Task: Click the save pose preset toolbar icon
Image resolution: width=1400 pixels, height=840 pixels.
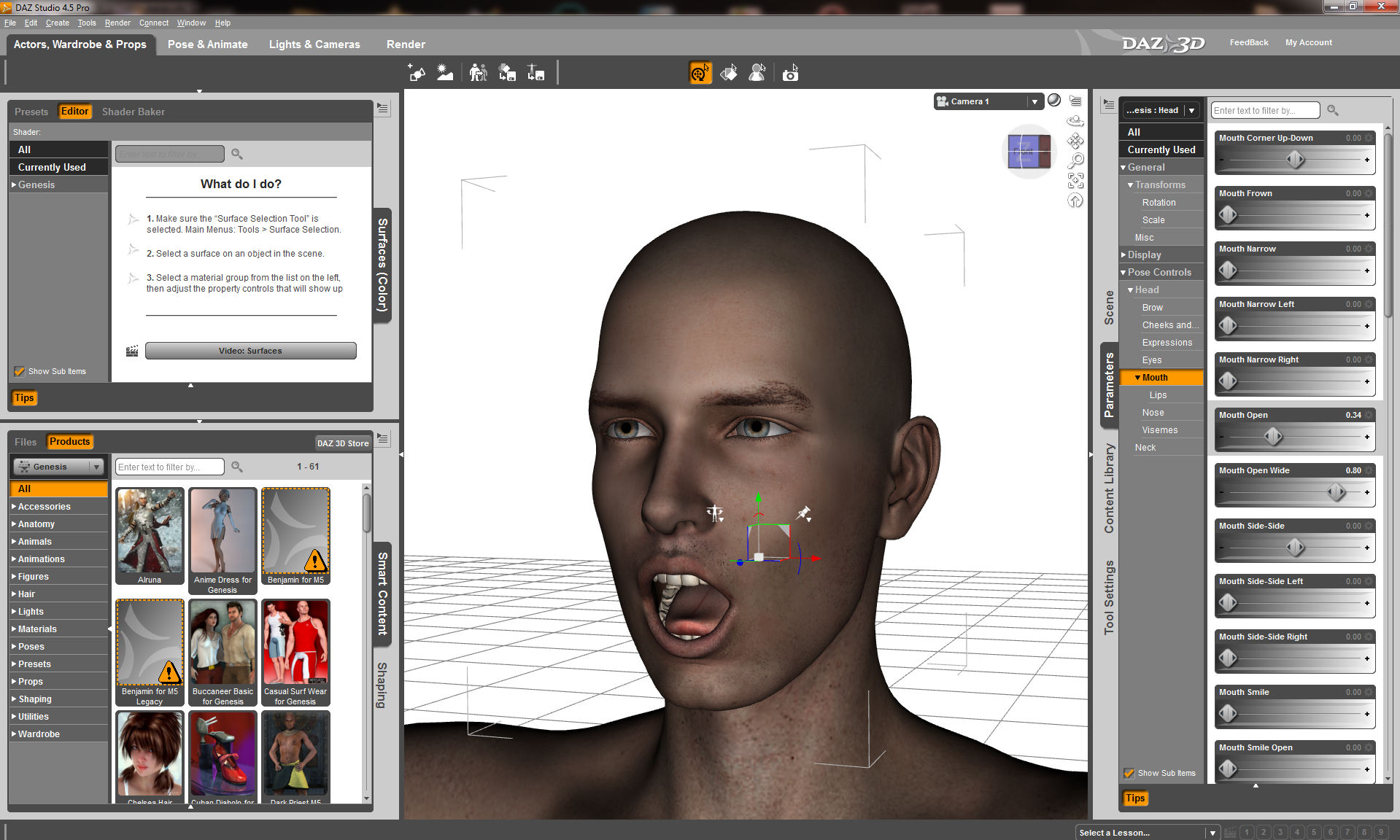Action: [536, 72]
